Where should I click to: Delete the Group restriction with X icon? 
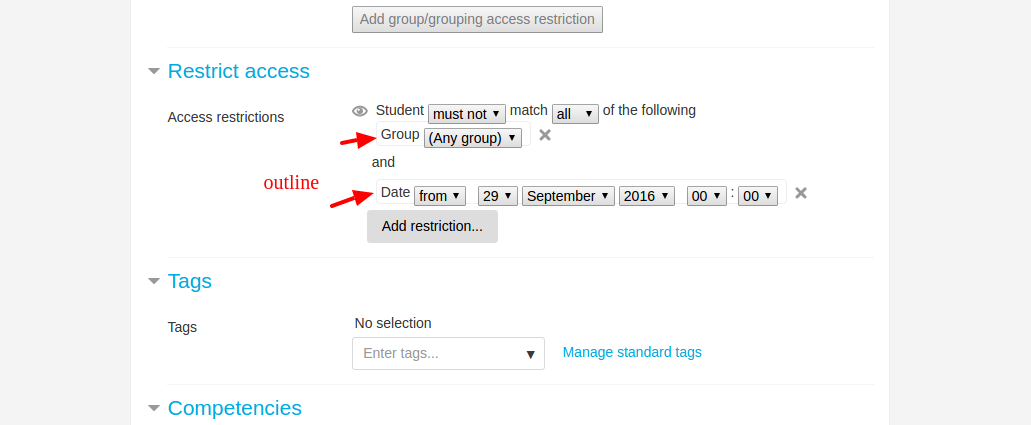tap(544, 135)
